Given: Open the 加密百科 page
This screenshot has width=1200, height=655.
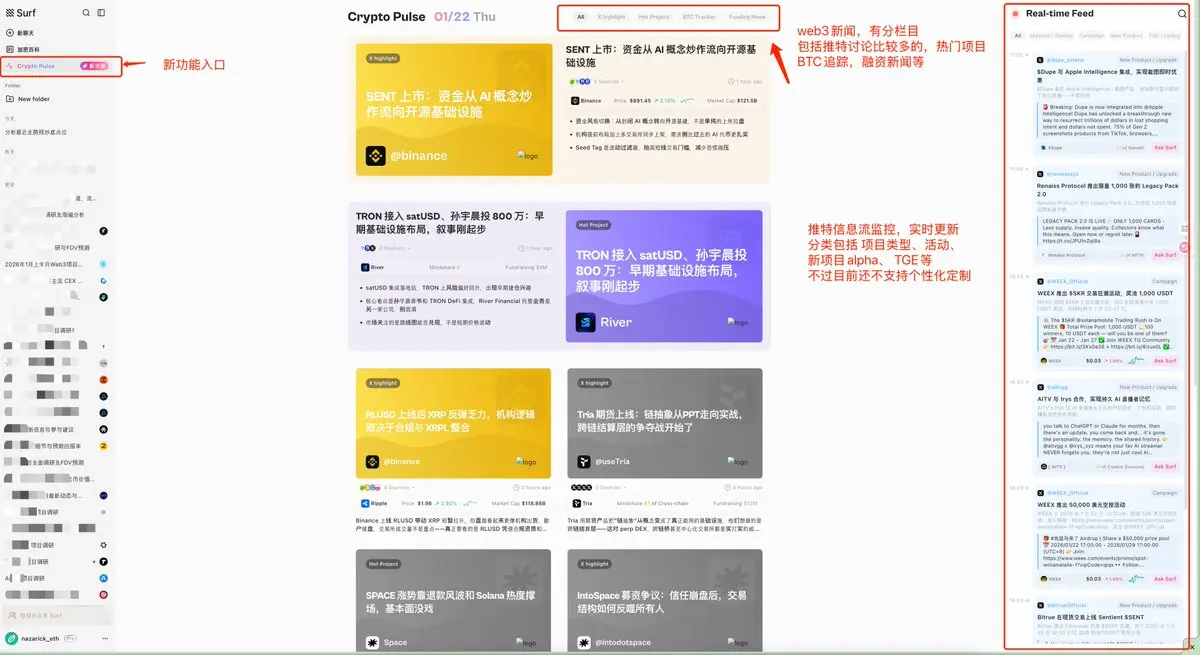Looking at the screenshot, I should pyautogui.click(x=20, y=48).
